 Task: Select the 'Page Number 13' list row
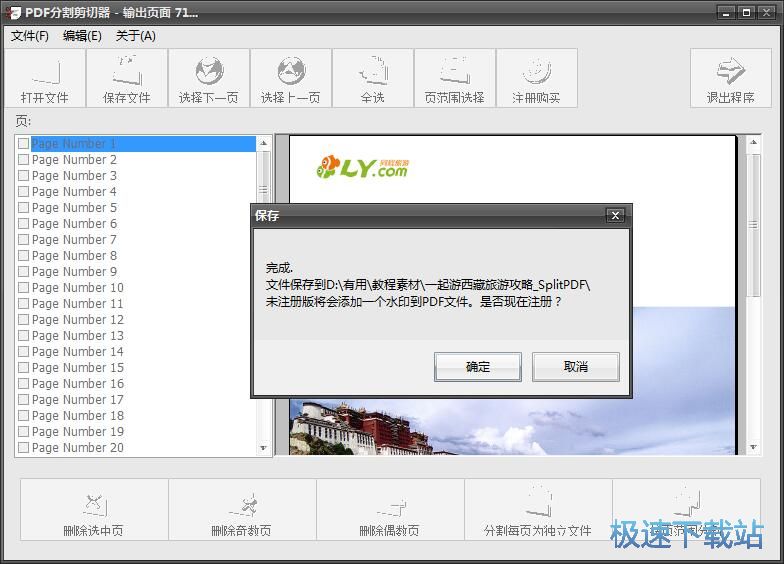pos(136,336)
